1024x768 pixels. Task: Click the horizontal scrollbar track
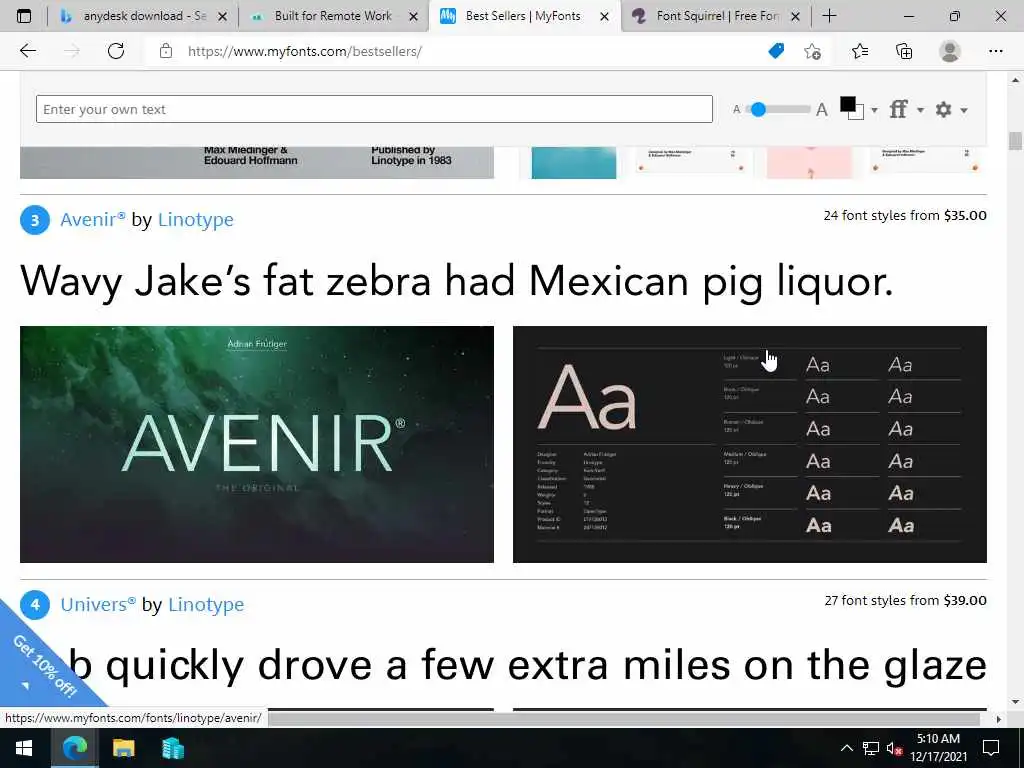pos(624,718)
